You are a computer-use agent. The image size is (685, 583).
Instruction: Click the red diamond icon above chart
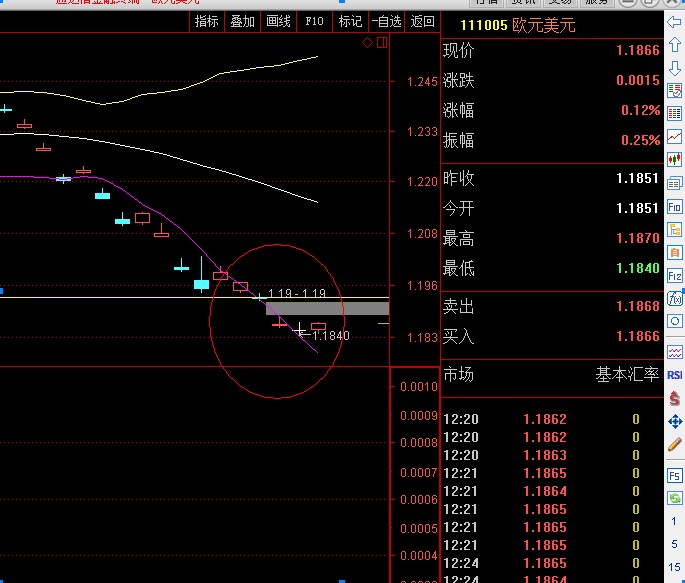pos(367,43)
